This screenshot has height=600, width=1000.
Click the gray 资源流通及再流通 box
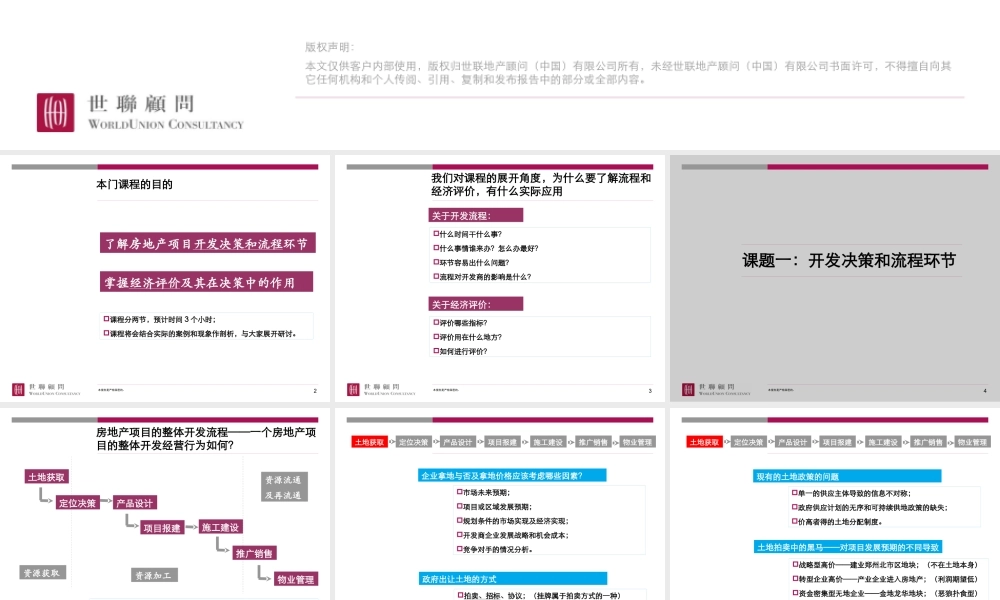tap(284, 487)
